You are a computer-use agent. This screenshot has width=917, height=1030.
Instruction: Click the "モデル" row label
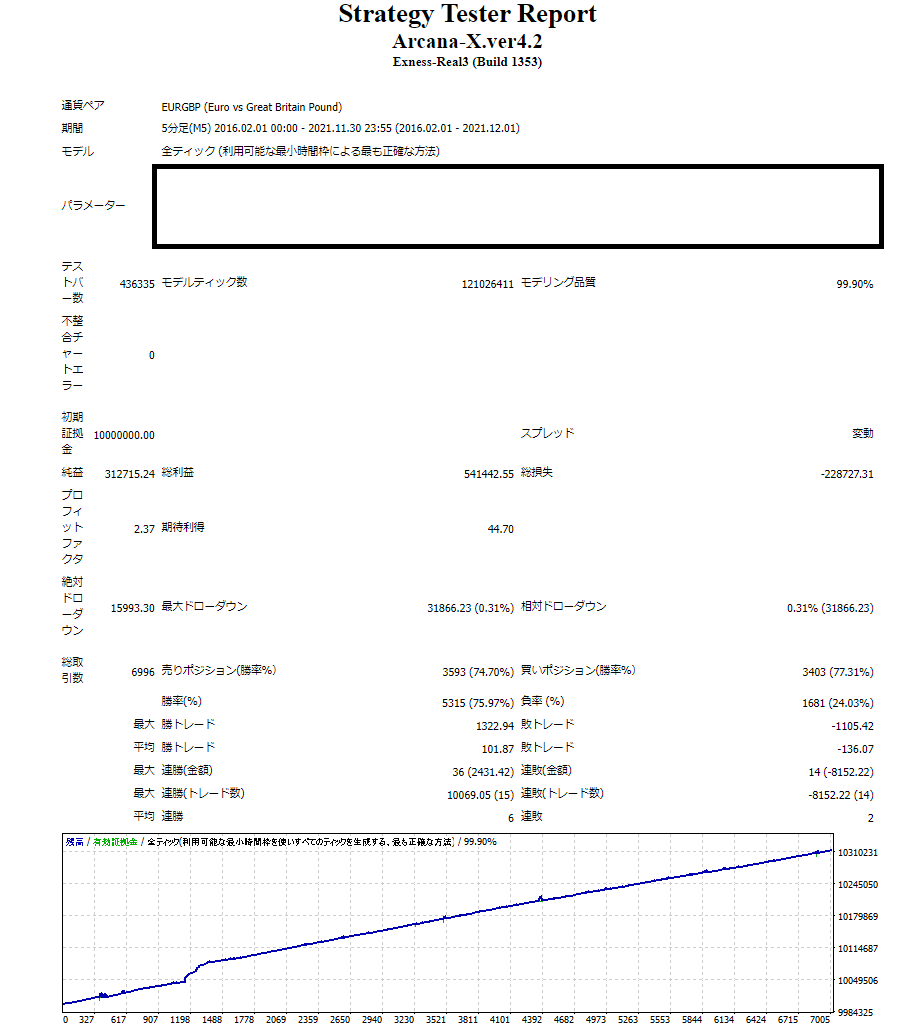click(78, 151)
